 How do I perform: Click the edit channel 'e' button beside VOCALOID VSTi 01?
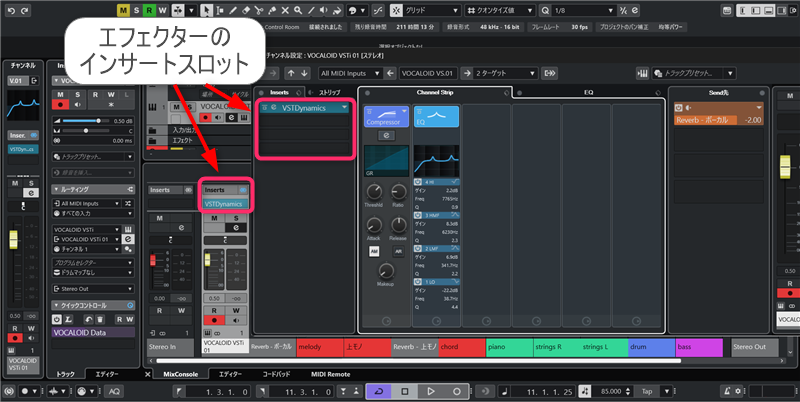tap(128, 239)
